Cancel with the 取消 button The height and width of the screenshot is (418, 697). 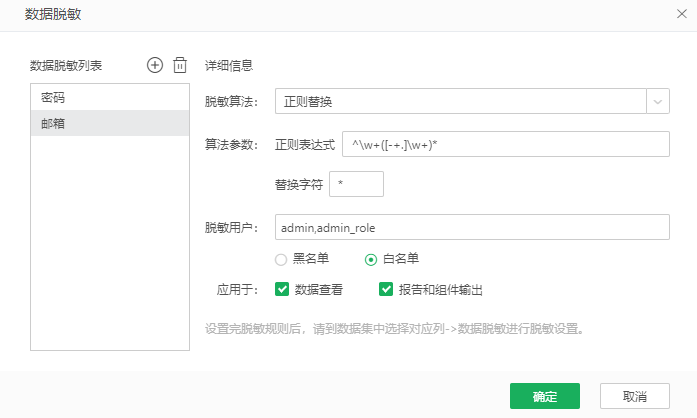tap(635, 396)
